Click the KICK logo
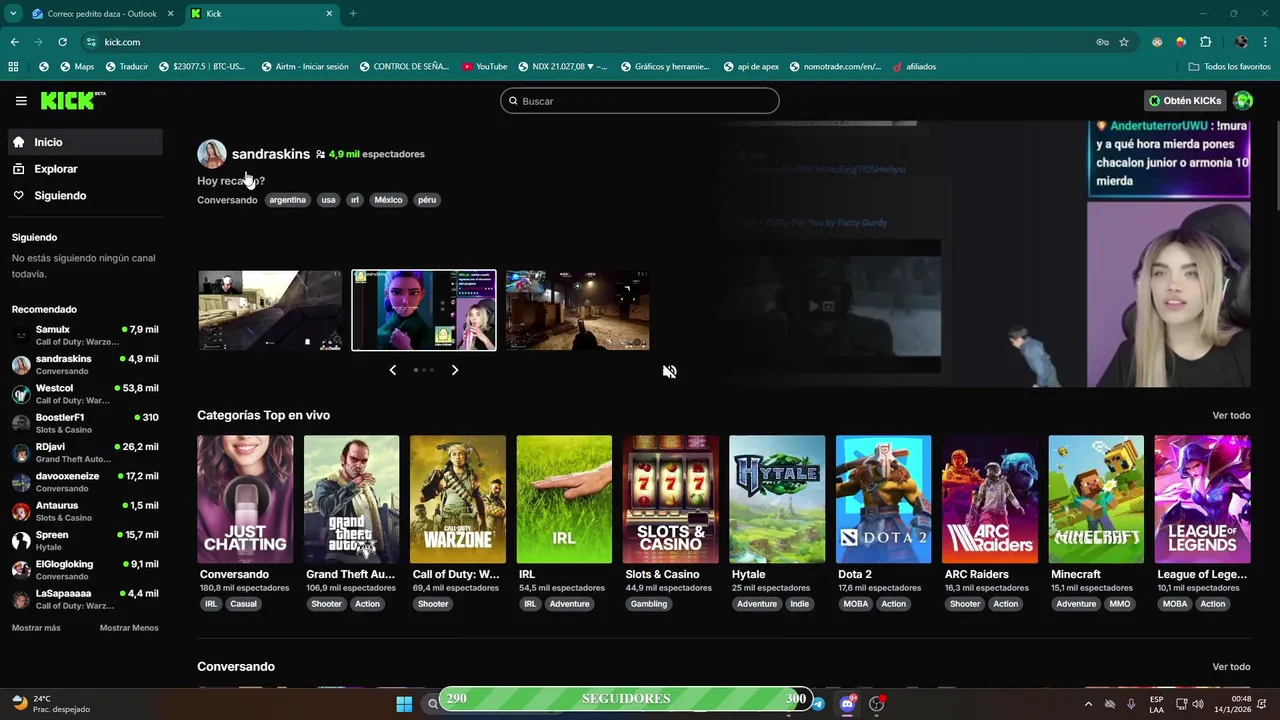Viewport: 1280px width, 720px height. click(72, 100)
